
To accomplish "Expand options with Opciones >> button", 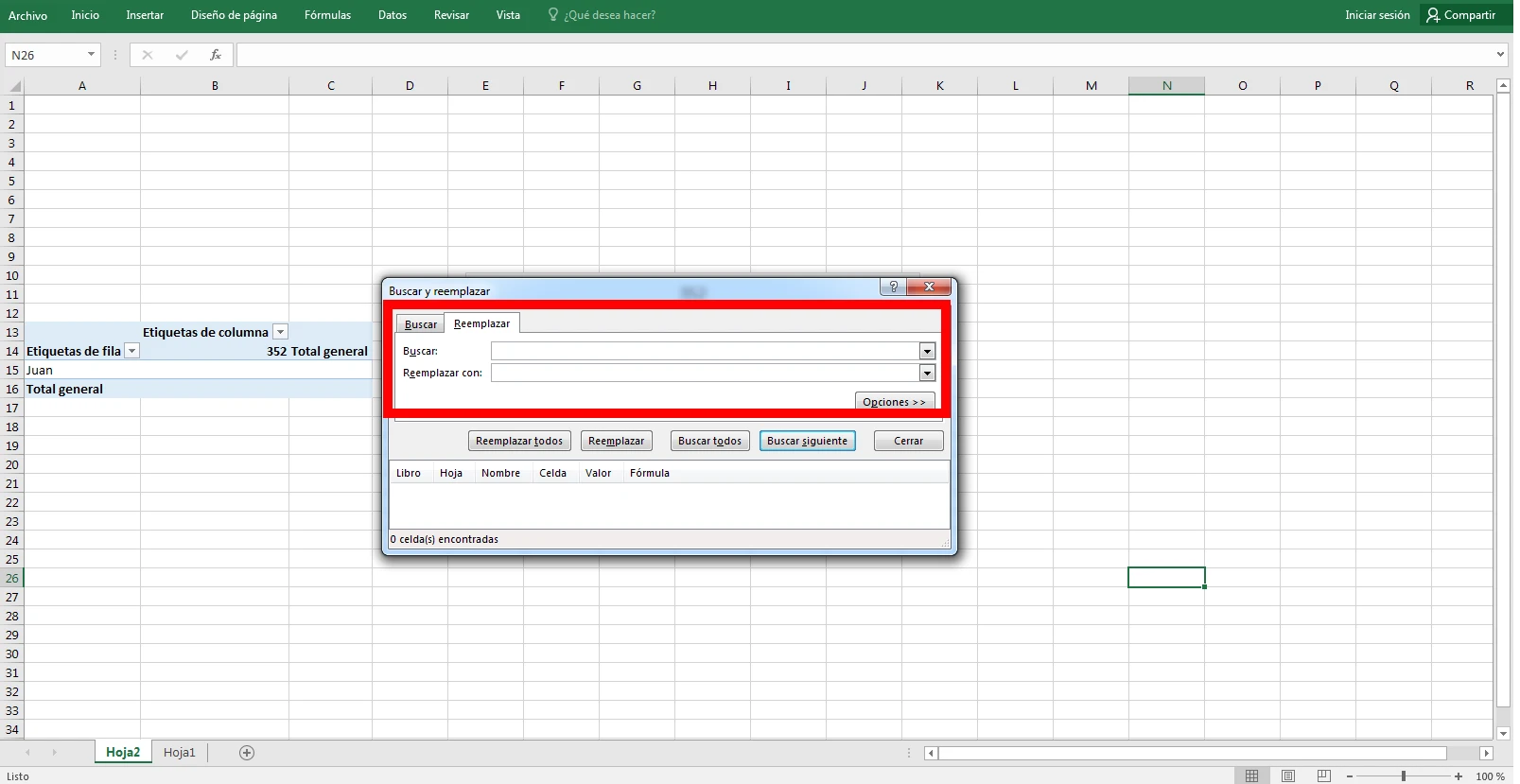I will (x=894, y=402).
